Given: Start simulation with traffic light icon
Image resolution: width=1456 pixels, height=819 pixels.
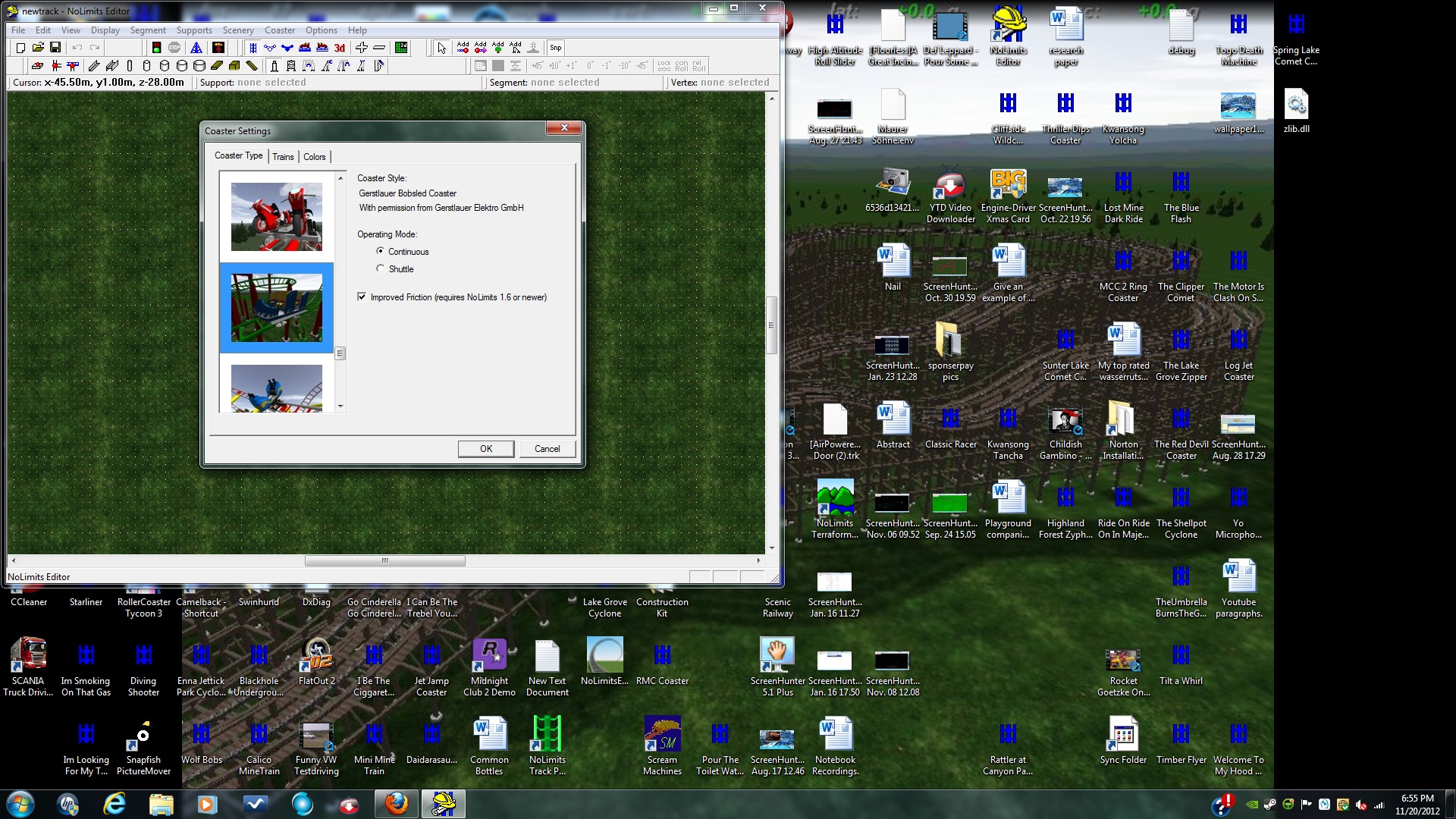Looking at the screenshot, I should pyautogui.click(x=156, y=48).
